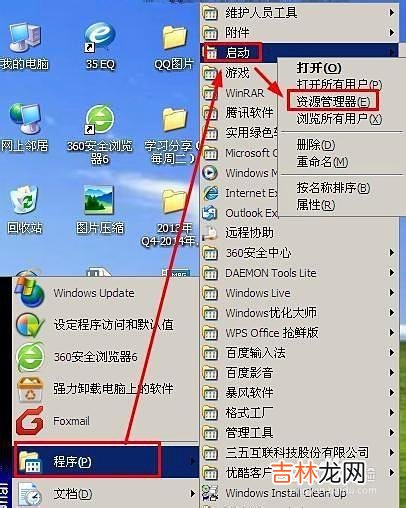406x508 pixels.
Task: Expand the 附件 programs folder
Action: (300, 33)
